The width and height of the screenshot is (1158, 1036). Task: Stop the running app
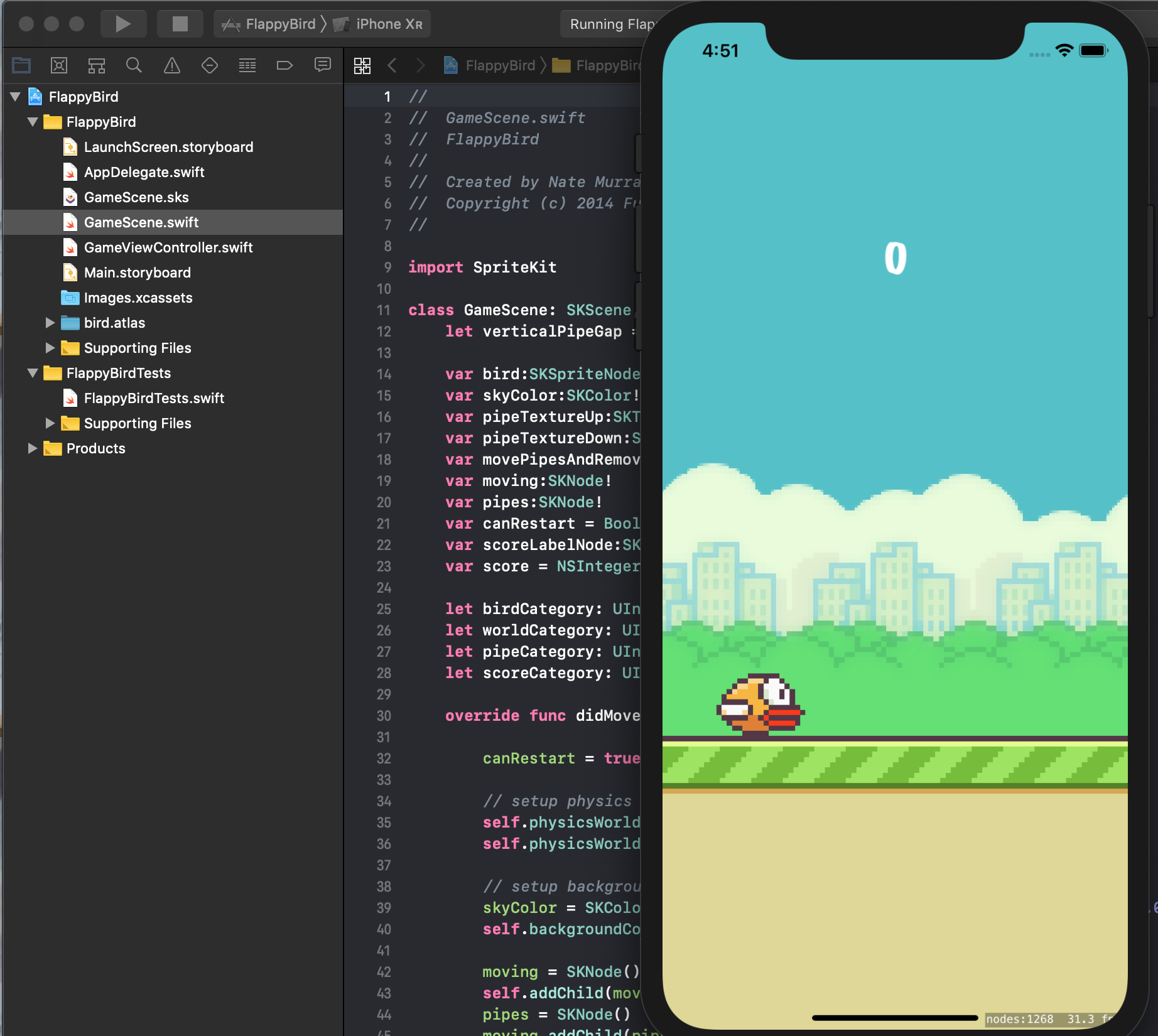pyautogui.click(x=180, y=24)
